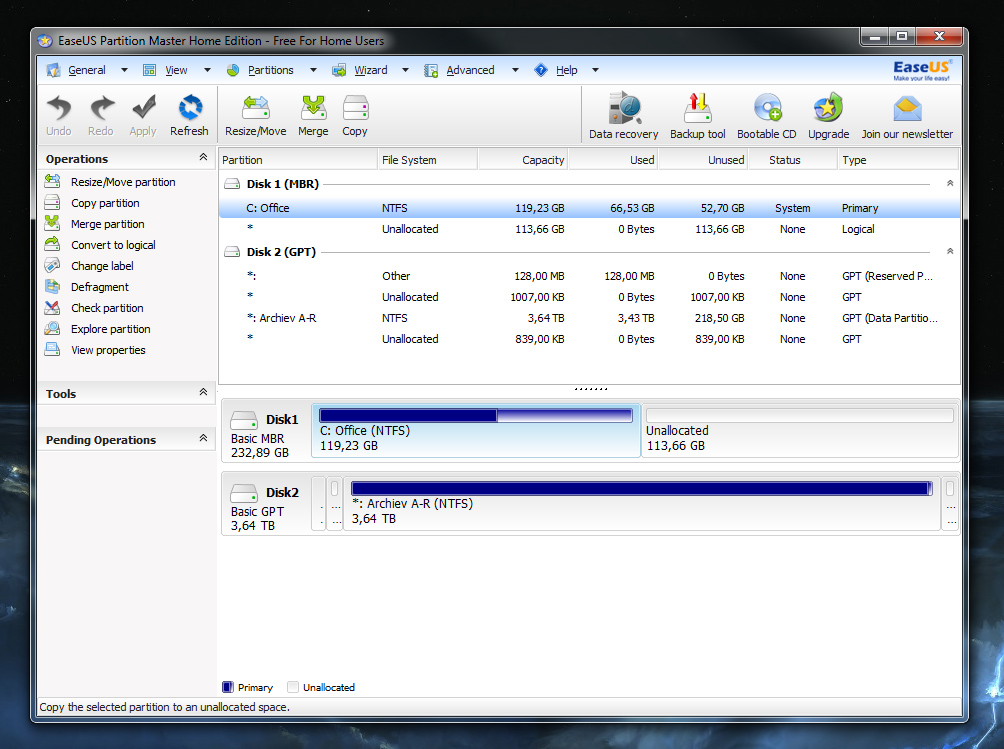Click the Primary legend color swatch
Image resolution: width=1004 pixels, height=749 pixels.
click(227, 687)
